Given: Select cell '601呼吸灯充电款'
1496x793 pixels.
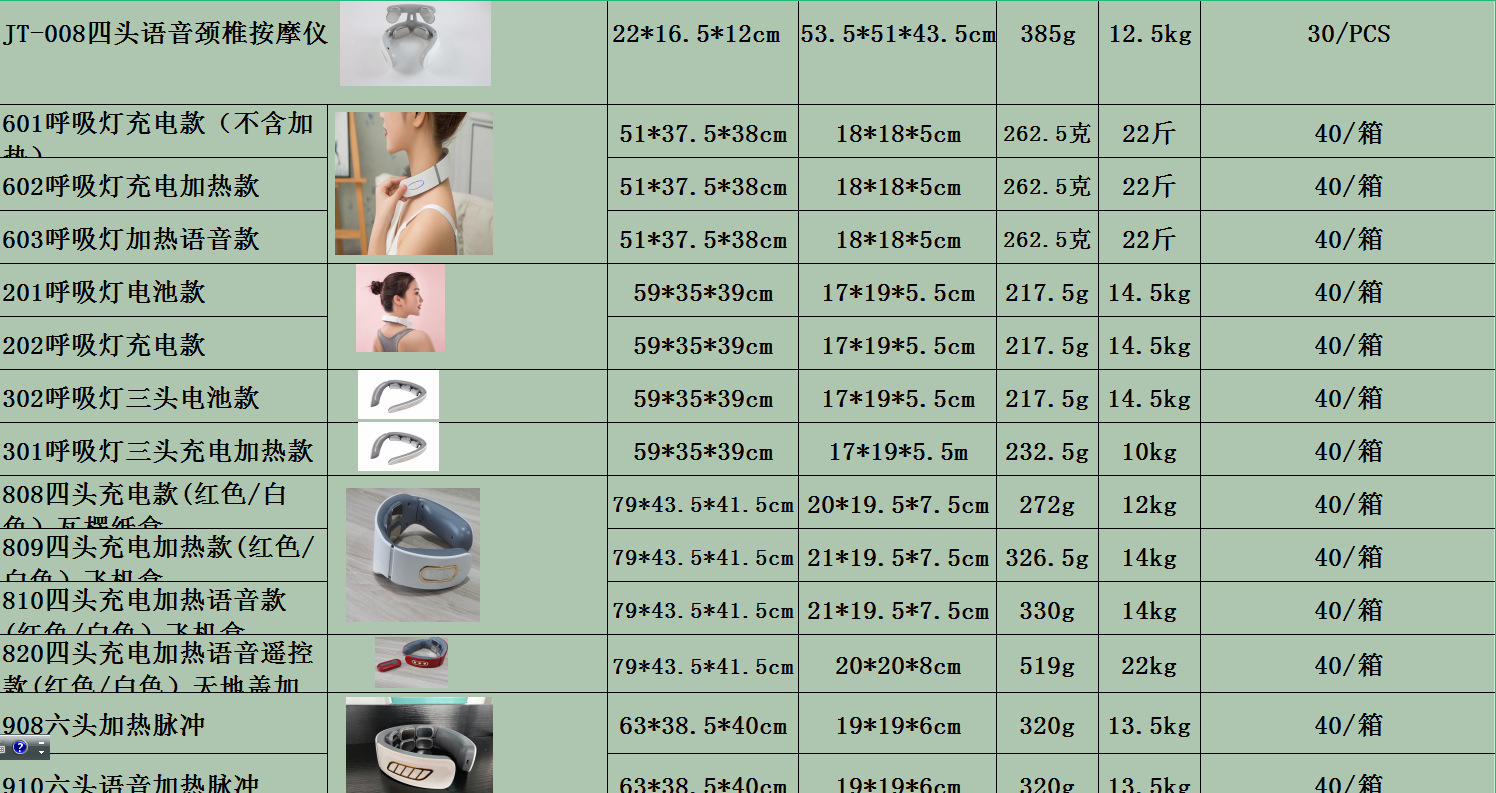Looking at the screenshot, I should pos(164,131).
